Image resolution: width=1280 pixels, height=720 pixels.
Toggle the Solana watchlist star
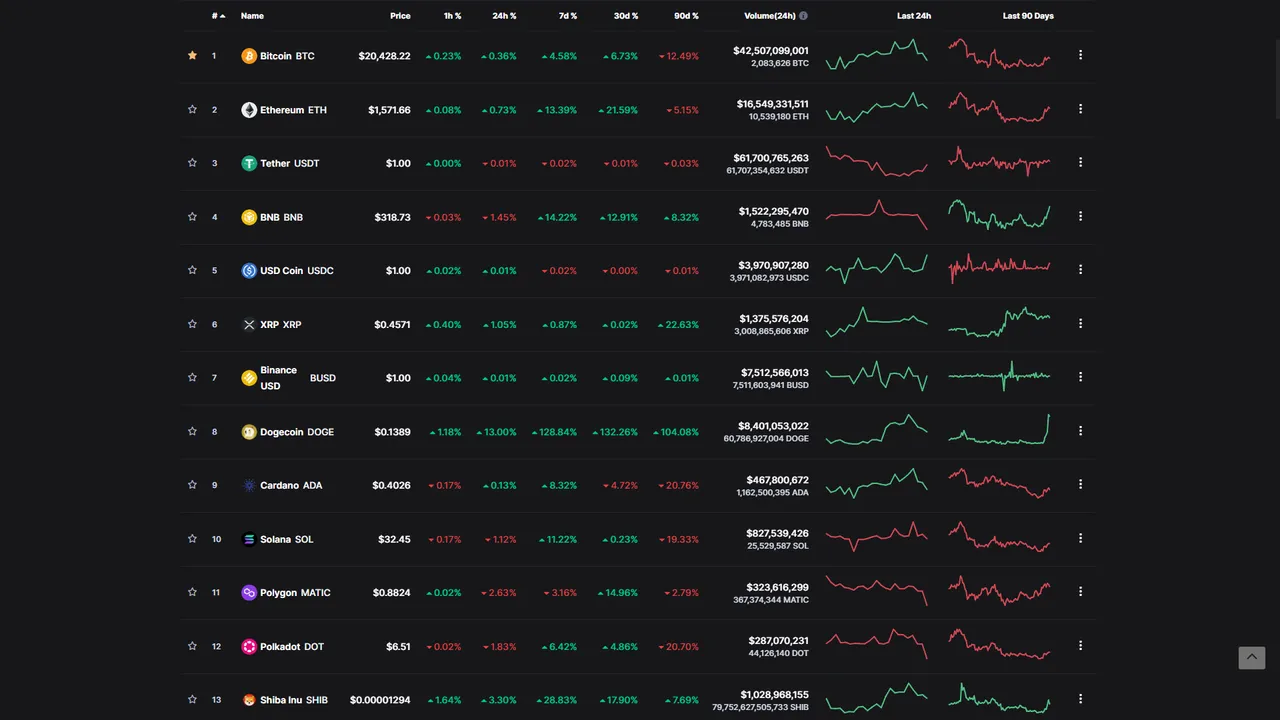coord(192,538)
